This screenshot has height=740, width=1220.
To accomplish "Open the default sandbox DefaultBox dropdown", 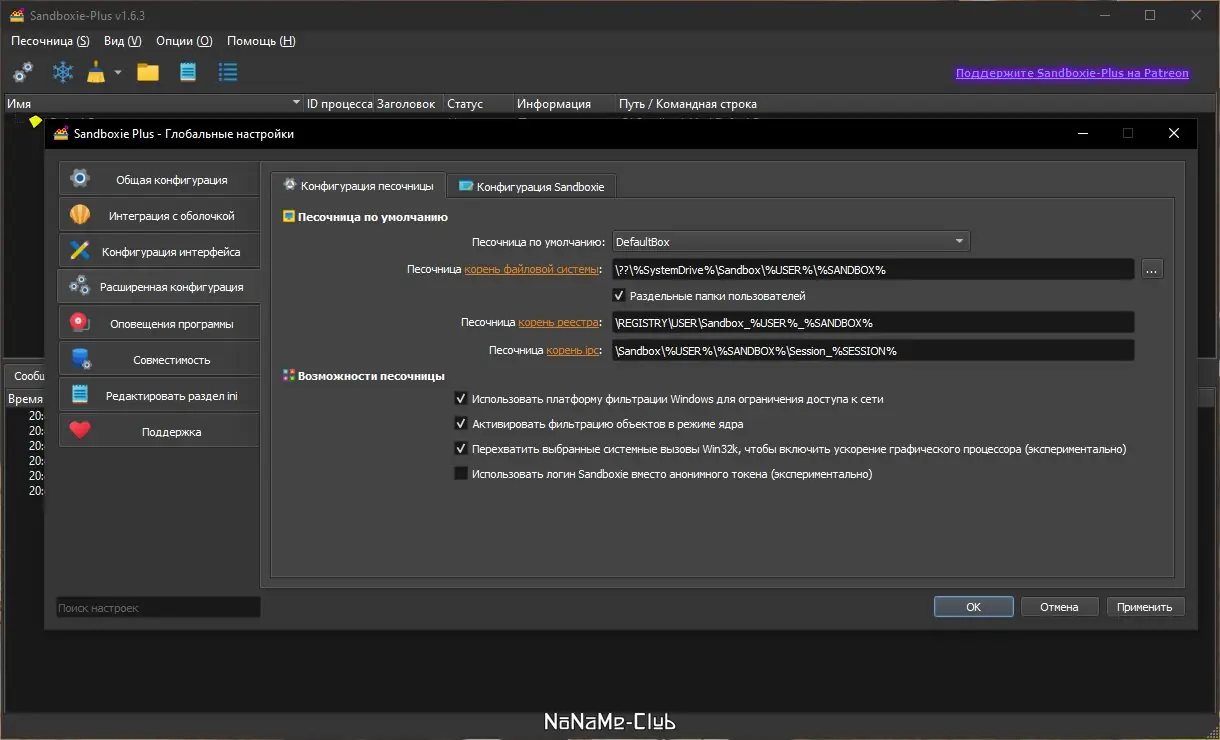I will pos(790,242).
